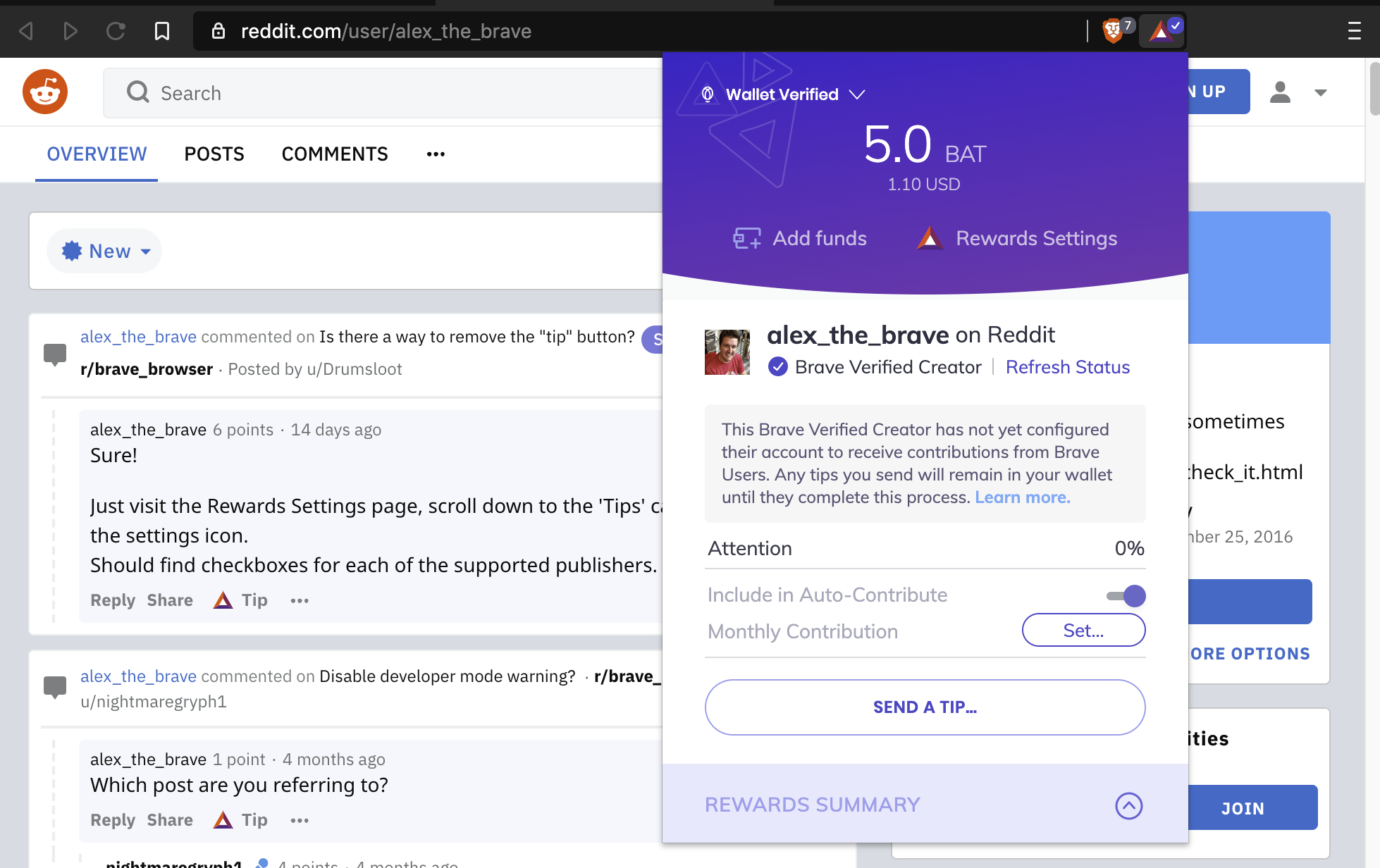This screenshot has height=868, width=1380.
Task: Collapse Rewards Summary with chevron
Action: pos(1128,805)
